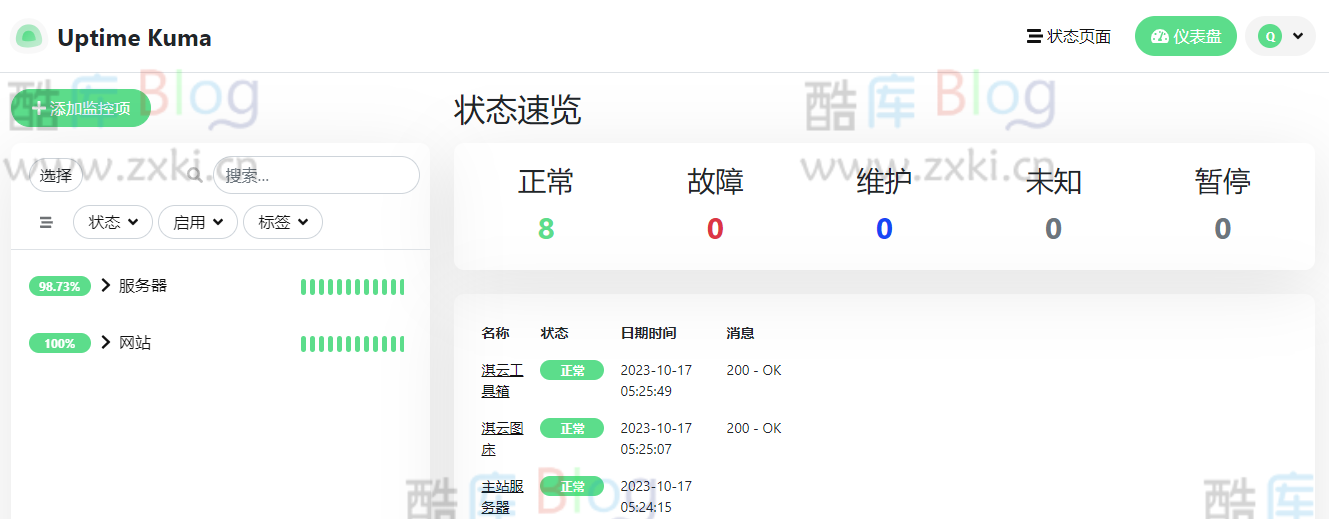Open the 淇云图床 monitor link

coord(502,438)
